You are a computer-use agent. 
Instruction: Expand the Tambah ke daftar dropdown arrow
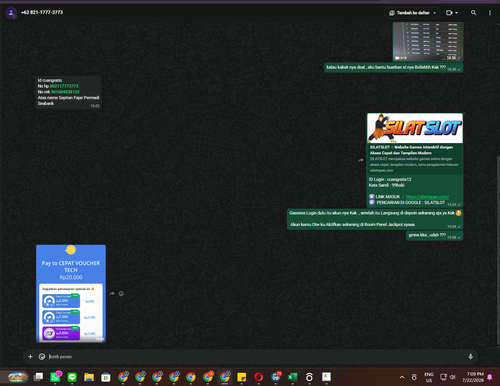pos(434,13)
